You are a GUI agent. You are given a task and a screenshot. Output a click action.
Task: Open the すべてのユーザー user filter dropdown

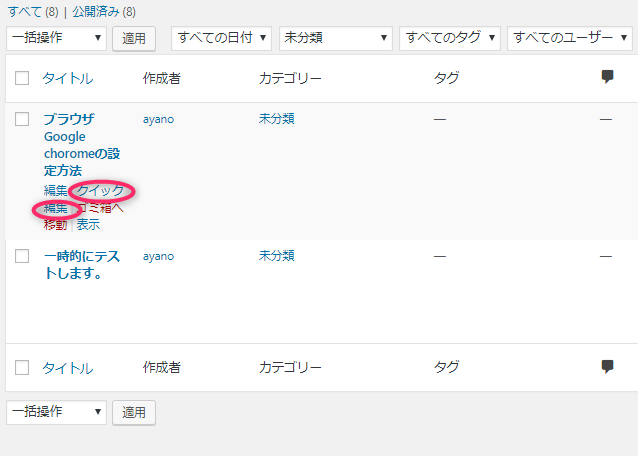click(570, 38)
